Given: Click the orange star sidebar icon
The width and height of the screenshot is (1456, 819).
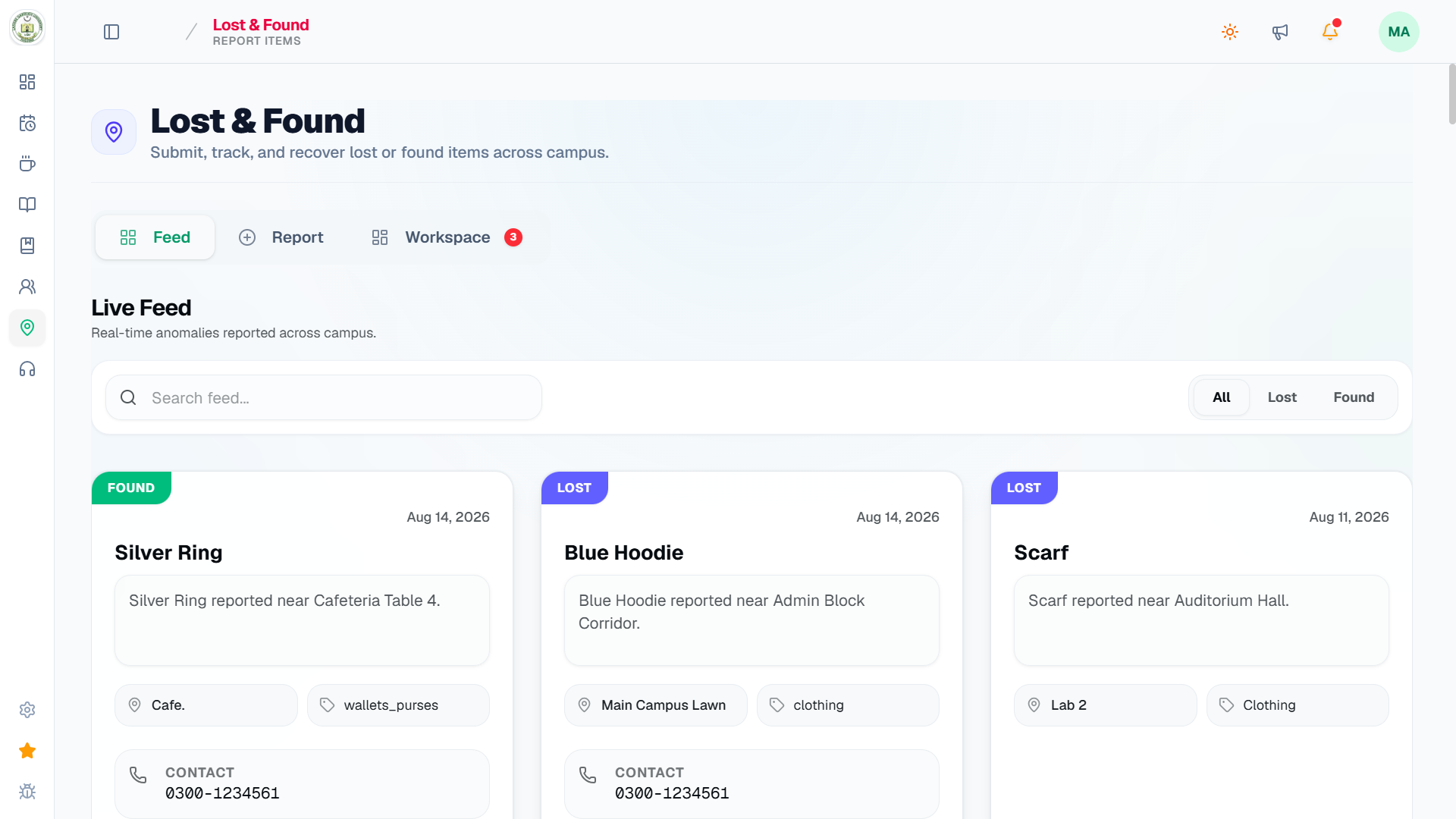Looking at the screenshot, I should (x=27, y=751).
